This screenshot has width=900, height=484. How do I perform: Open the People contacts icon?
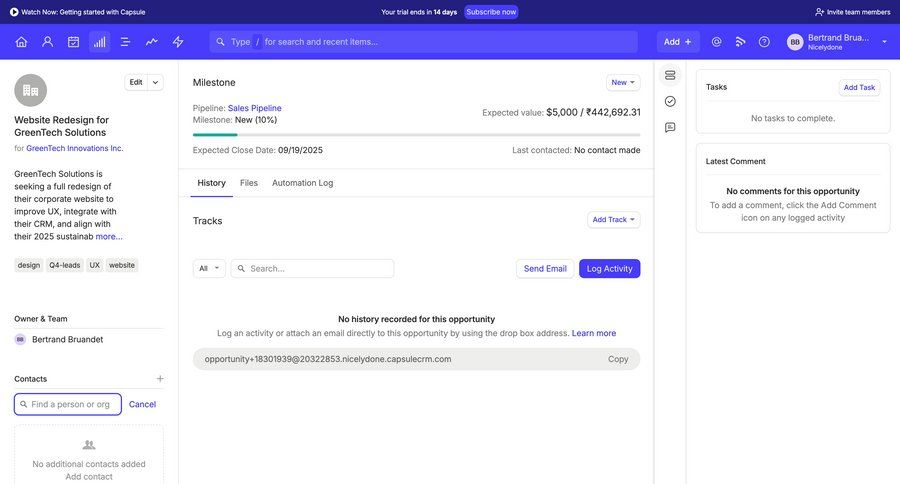[x=47, y=42]
